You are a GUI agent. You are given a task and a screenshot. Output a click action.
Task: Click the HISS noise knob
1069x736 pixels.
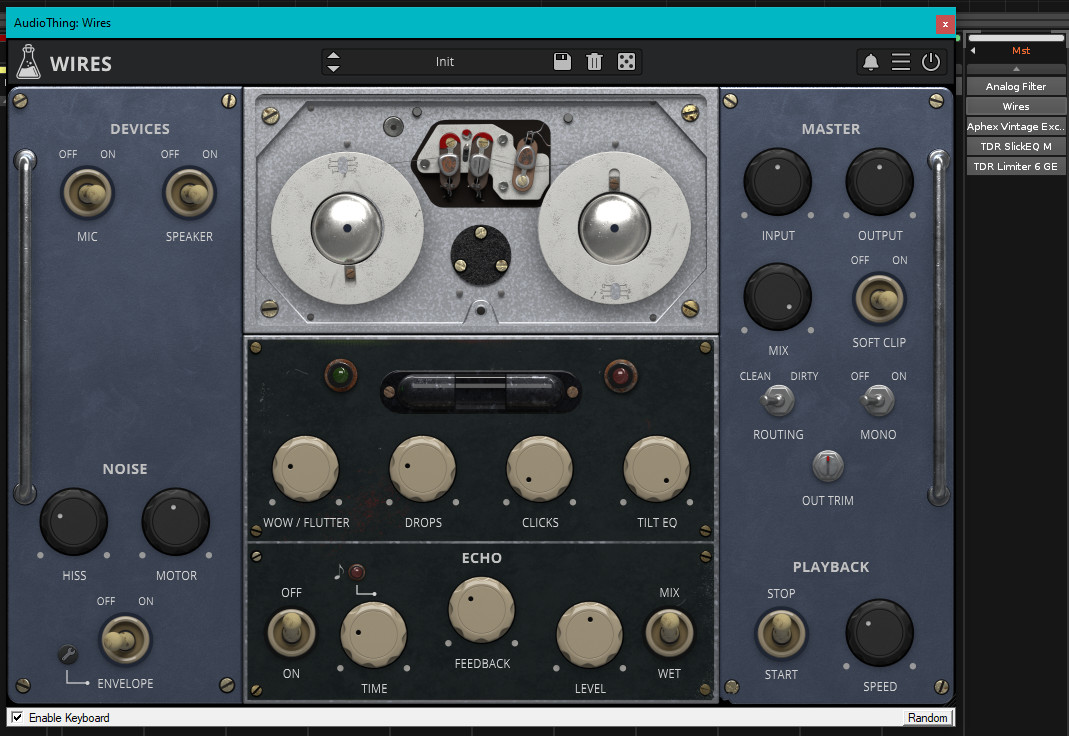click(74, 521)
